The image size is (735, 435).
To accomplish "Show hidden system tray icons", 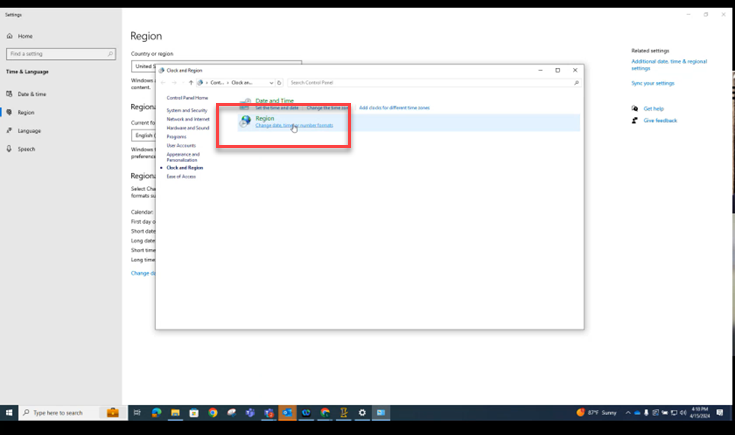I will coord(628,412).
